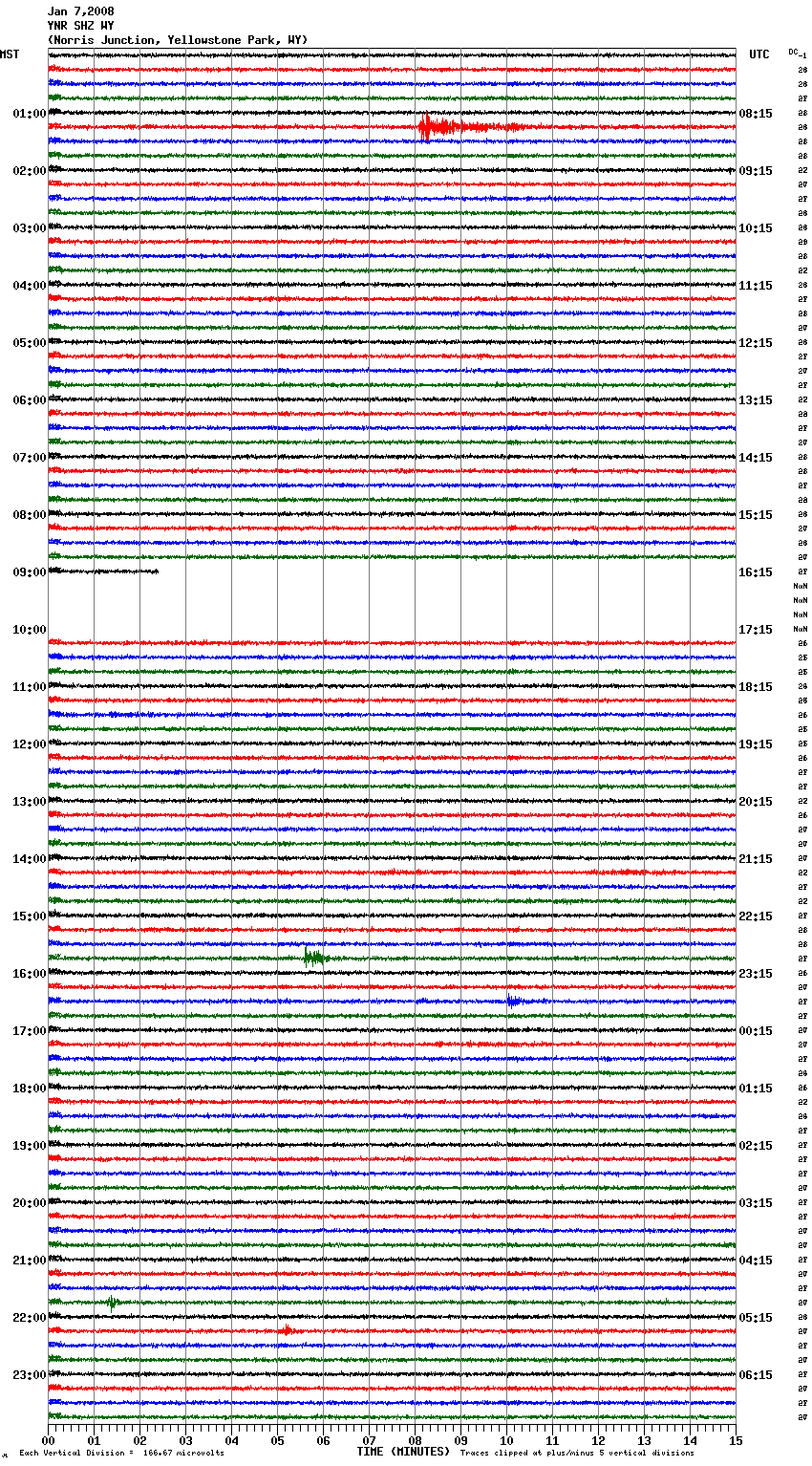Image resolution: width=812 pixels, height=1466 pixels.
Task: Click the "21:15" UTC time label
Action: click(756, 859)
